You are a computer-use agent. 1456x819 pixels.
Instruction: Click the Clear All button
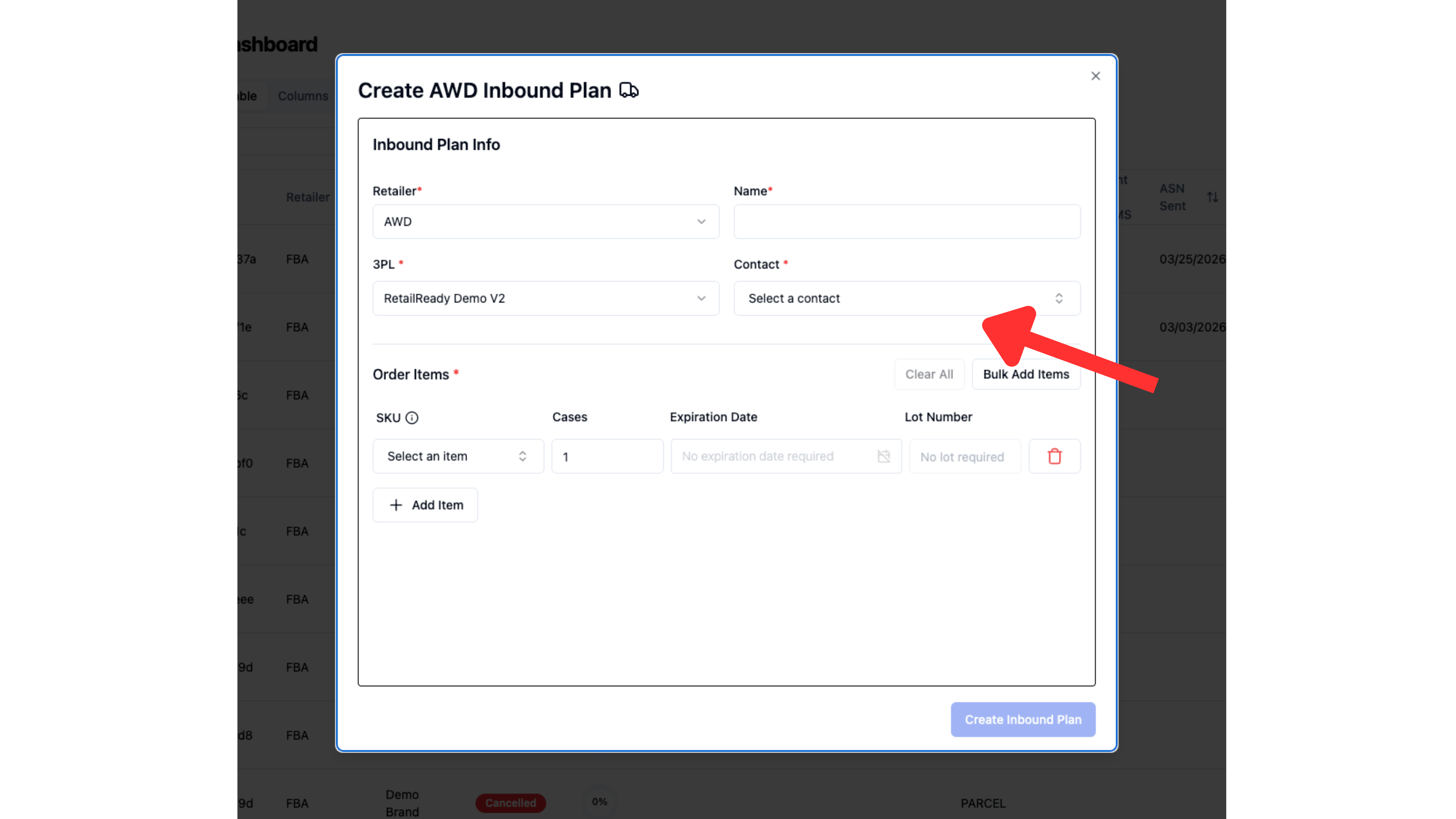(x=929, y=374)
